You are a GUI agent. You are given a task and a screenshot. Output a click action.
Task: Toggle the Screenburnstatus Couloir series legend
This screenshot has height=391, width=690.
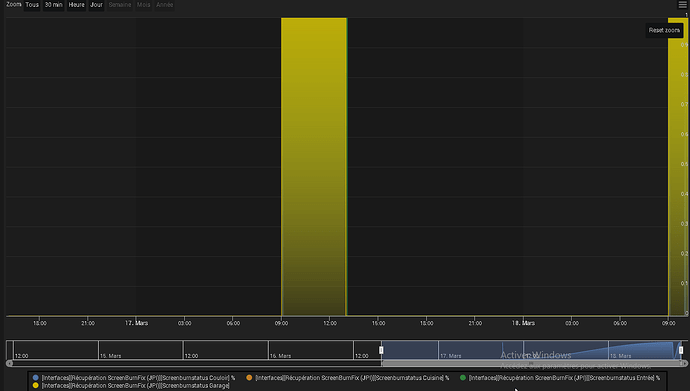pyautogui.click(x=134, y=378)
